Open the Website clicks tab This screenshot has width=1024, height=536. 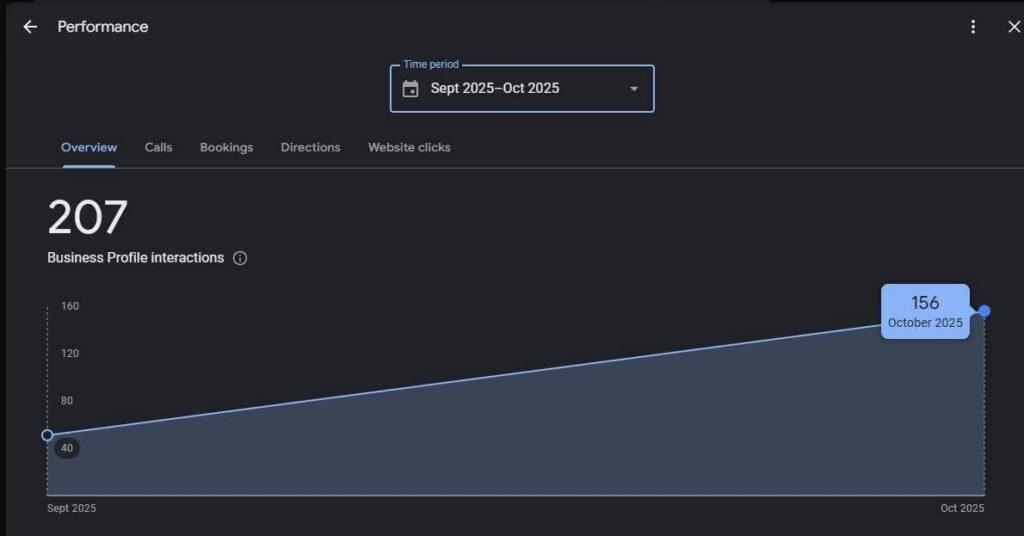coord(409,147)
